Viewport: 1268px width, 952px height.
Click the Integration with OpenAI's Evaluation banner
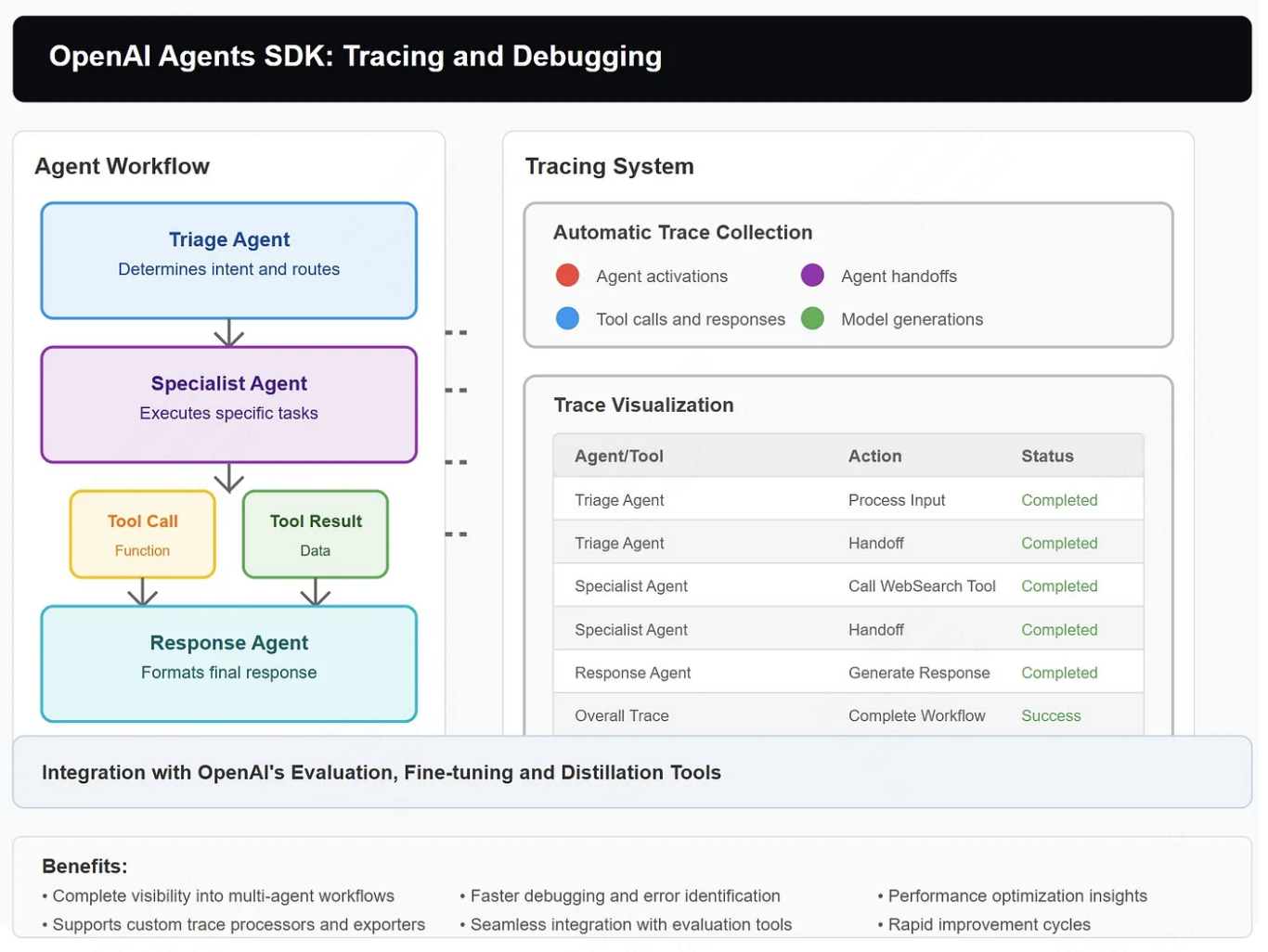632,772
